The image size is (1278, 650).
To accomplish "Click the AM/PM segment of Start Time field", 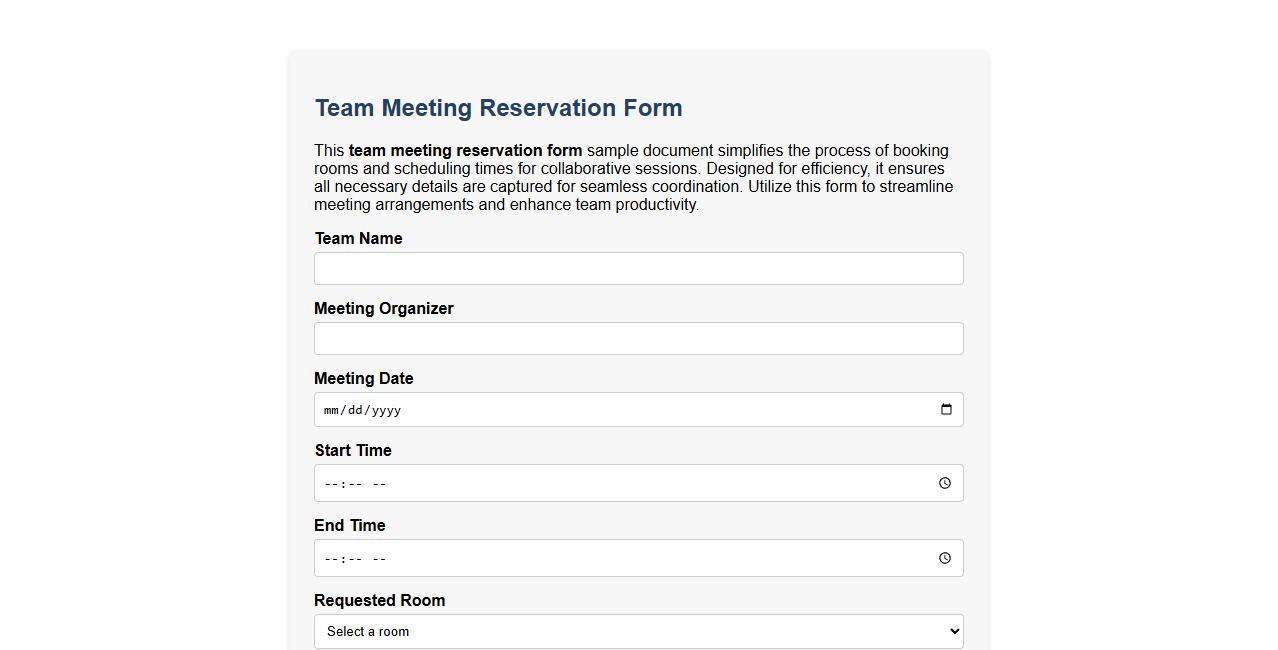I will pyautogui.click(x=379, y=483).
